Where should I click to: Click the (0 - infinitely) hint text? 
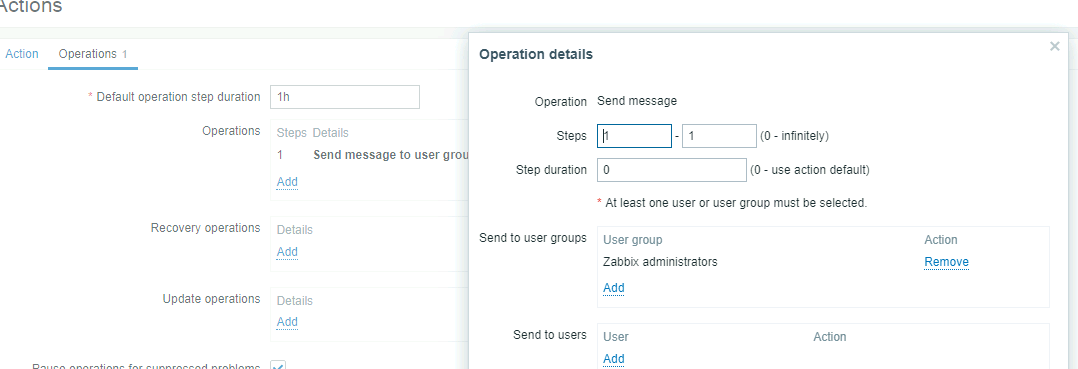click(x=794, y=136)
